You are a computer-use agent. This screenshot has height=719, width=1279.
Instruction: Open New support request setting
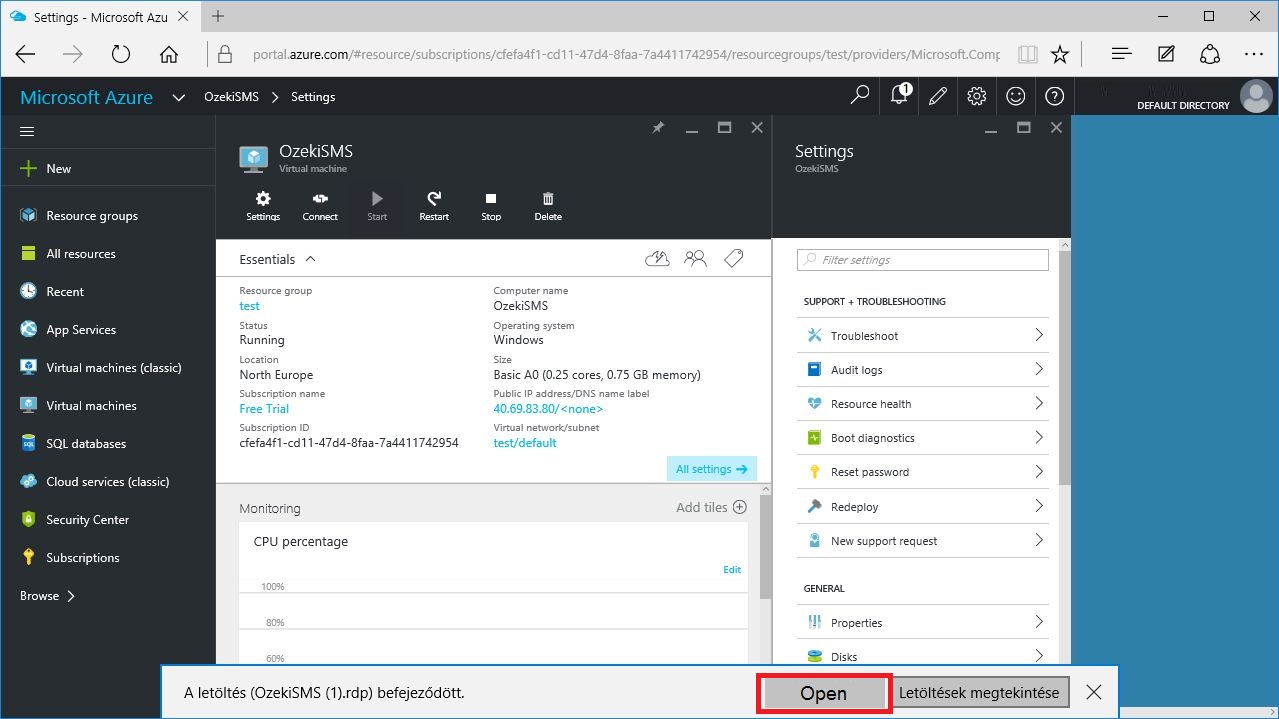click(x=922, y=541)
